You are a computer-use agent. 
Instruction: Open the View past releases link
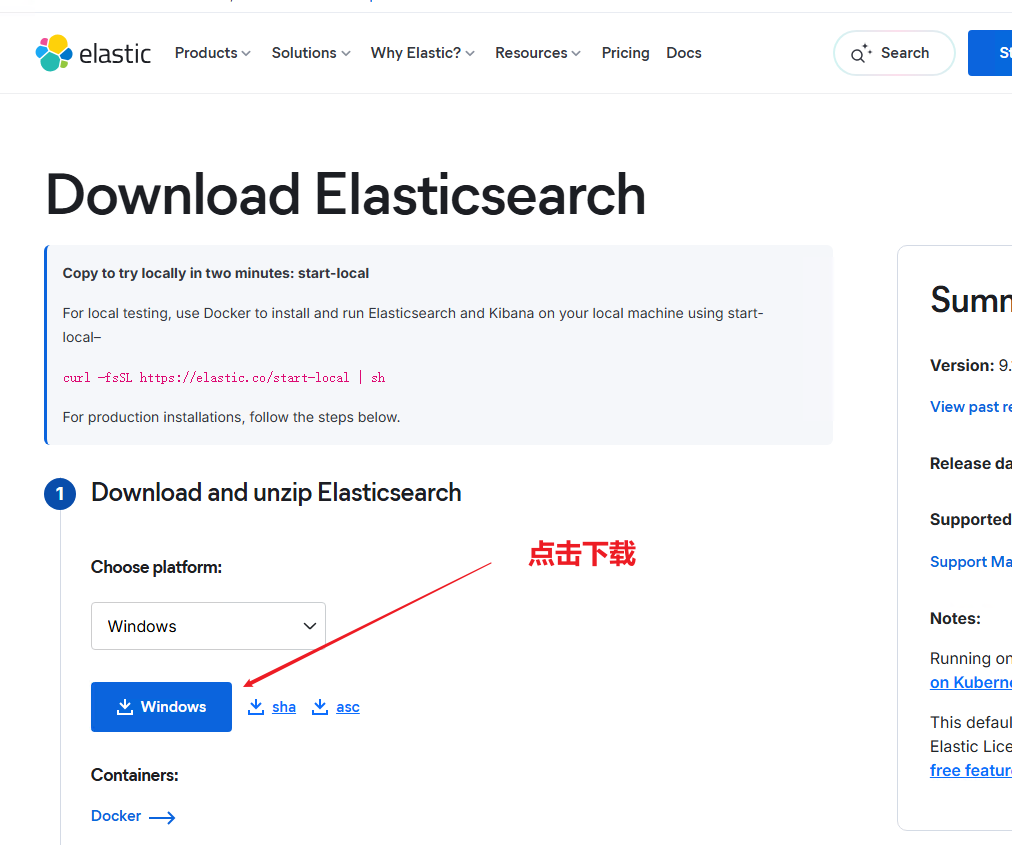click(971, 407)
